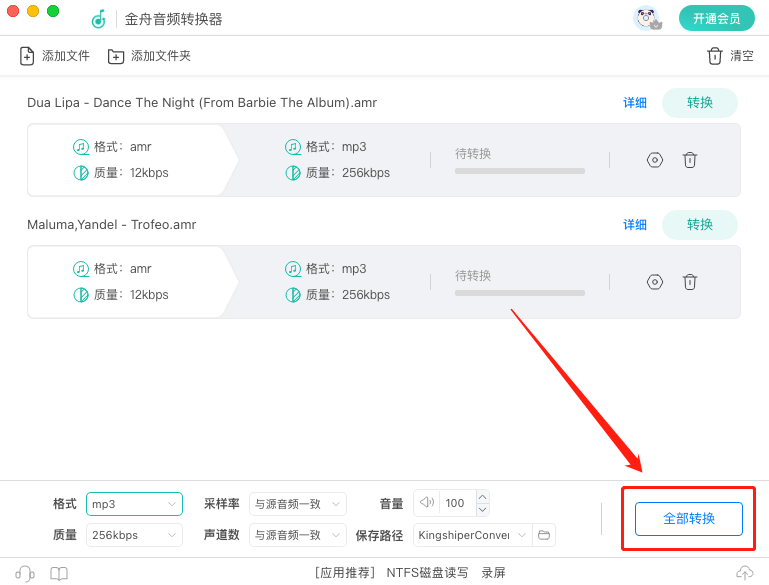The height and width of the screenshot is (585, 769).
Task: Open save path folder browse icon
Action: click(544, 534)
